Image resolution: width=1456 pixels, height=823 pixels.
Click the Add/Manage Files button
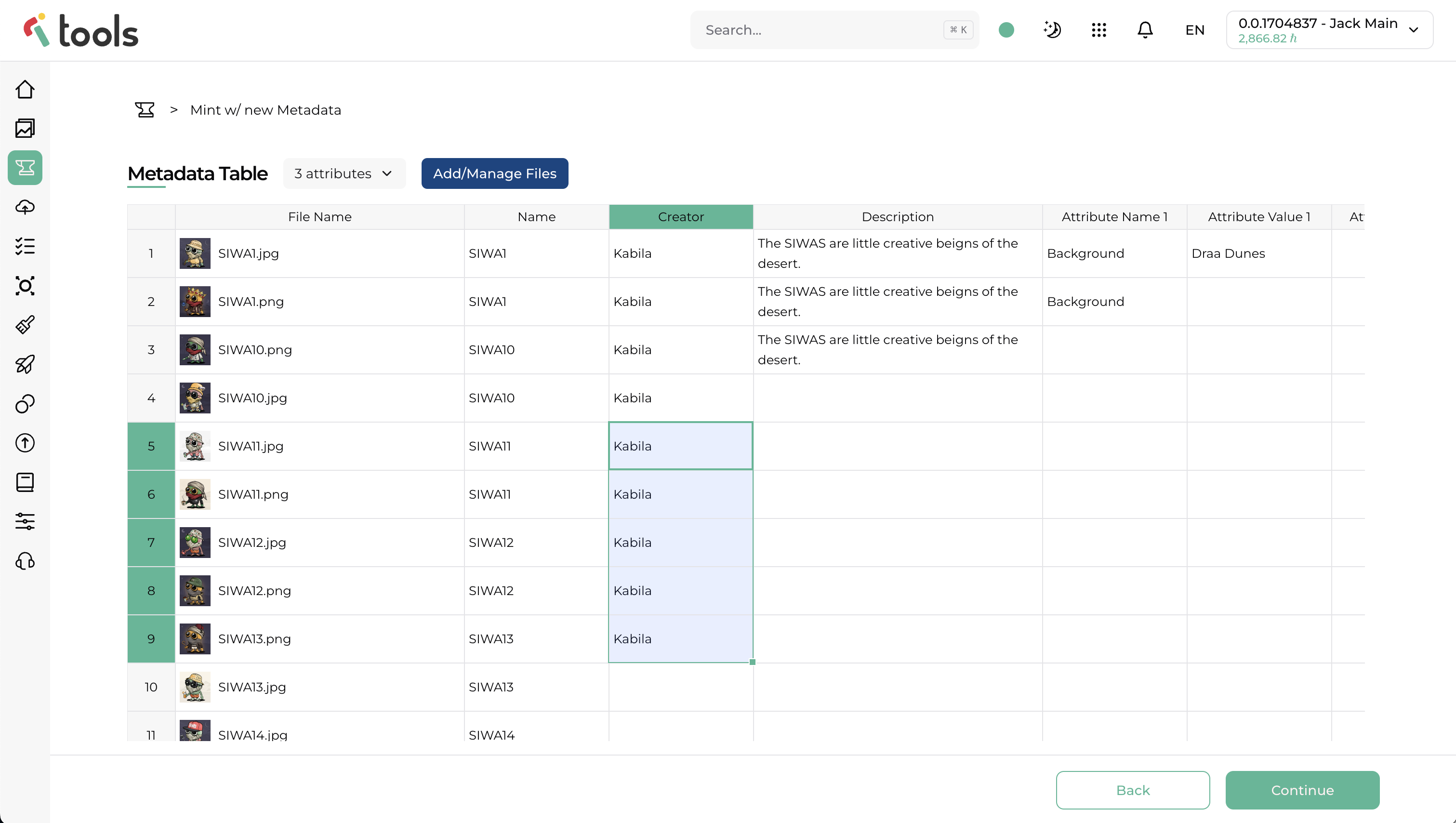coord(494,173)
